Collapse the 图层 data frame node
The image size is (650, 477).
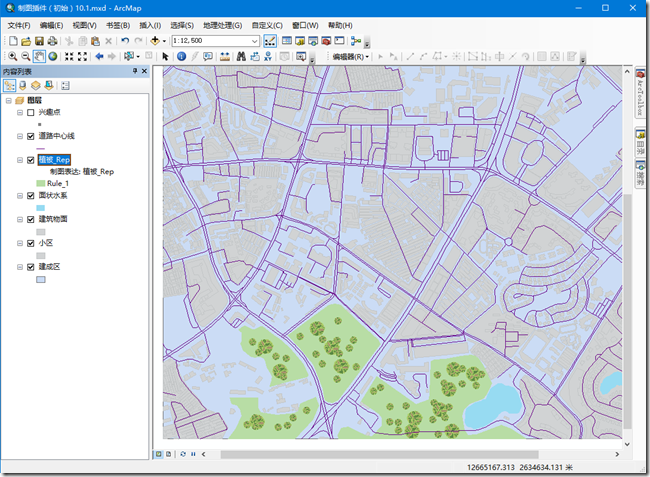click(x=8, y=100)
